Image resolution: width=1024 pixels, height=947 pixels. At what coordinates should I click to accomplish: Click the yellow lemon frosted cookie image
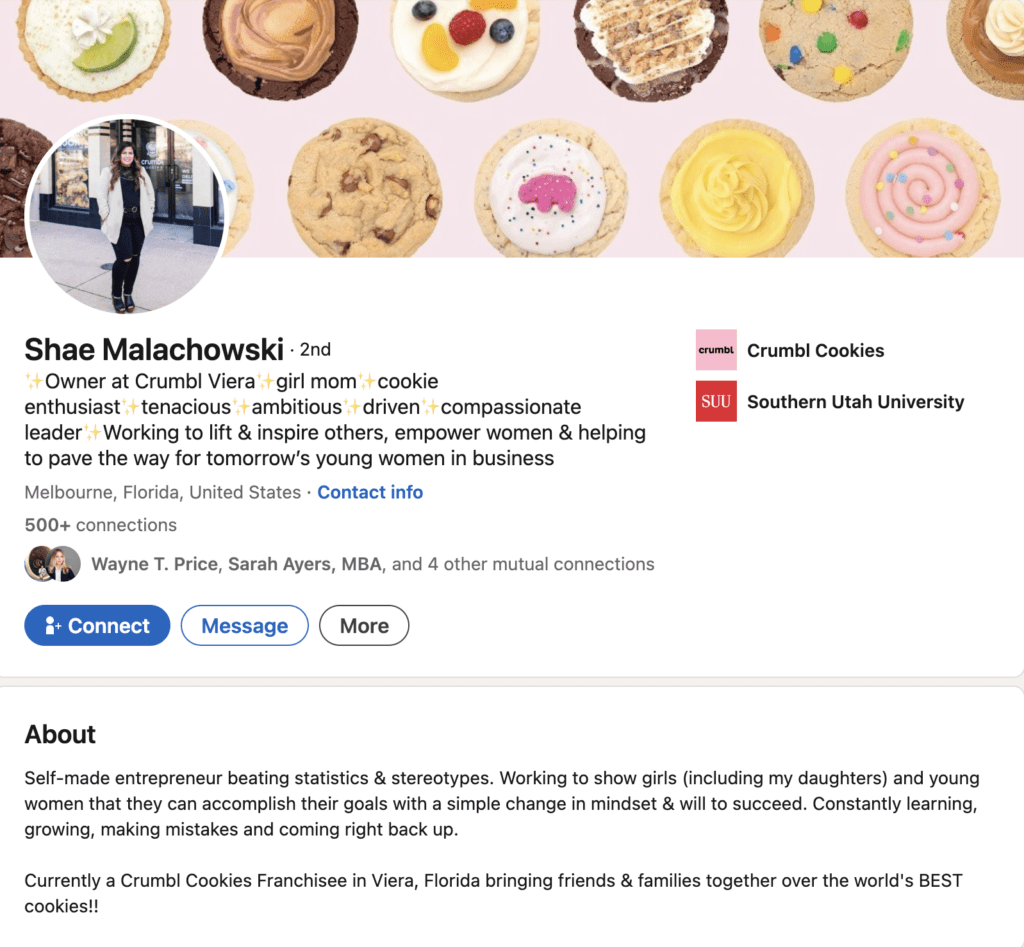coord(736,188)
